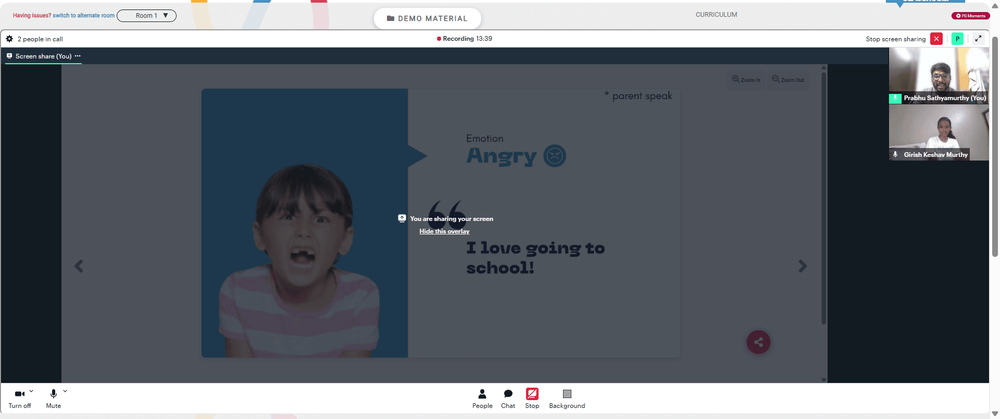Go to next slide with right arrow
The image size is (1000, 419).
tap(803, 266)
